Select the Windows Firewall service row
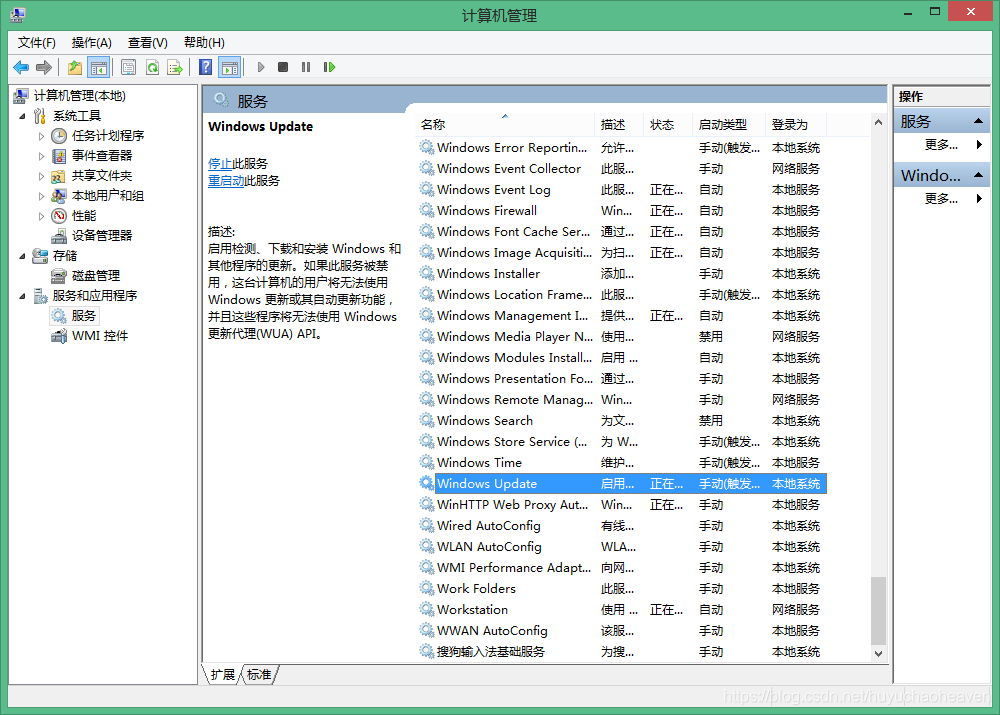The image size is (1000, 715). 622,210
